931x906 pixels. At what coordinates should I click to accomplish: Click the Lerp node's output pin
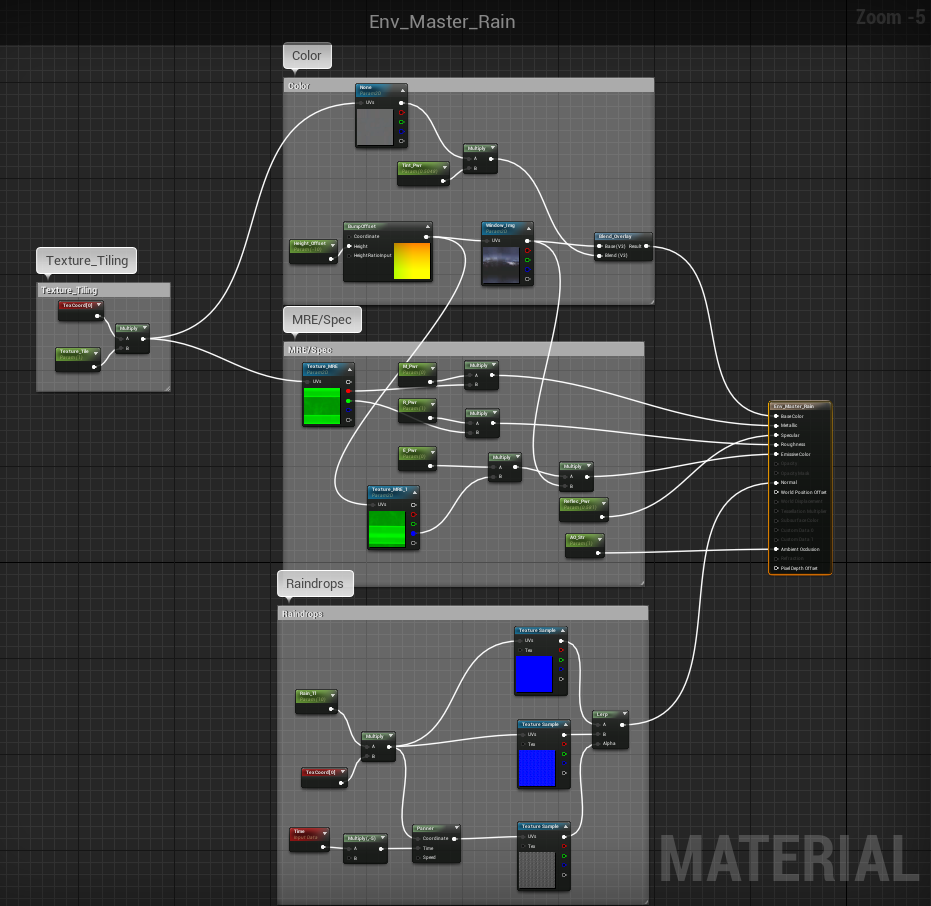tap(622, 724)
